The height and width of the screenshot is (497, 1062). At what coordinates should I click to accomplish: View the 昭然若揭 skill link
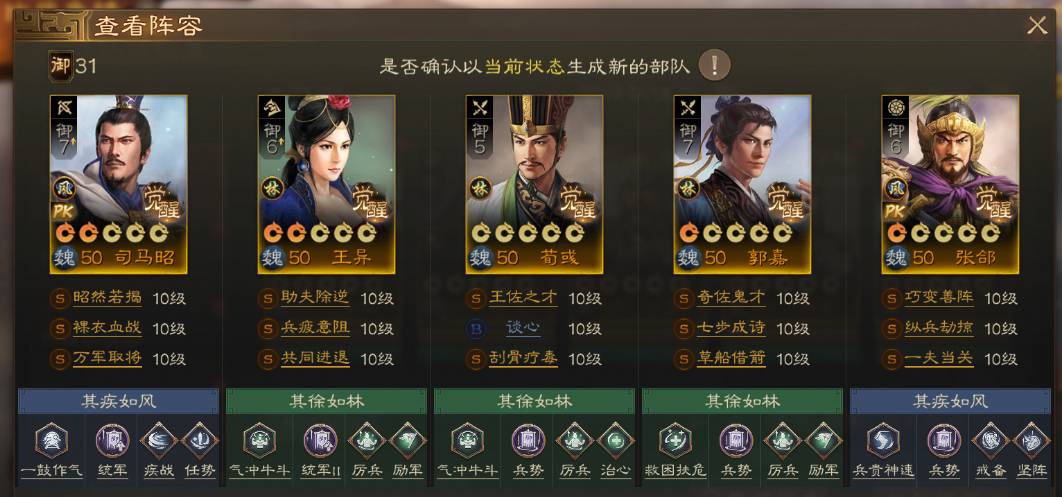[x=108, y=297]
